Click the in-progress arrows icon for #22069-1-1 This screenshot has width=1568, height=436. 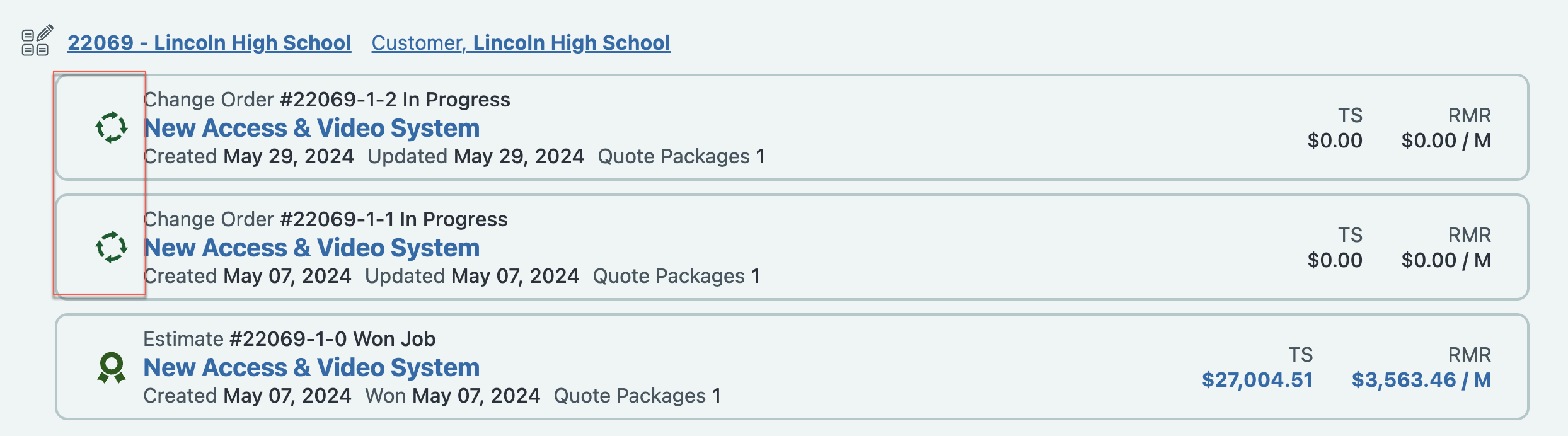click(x=112, y=247)
